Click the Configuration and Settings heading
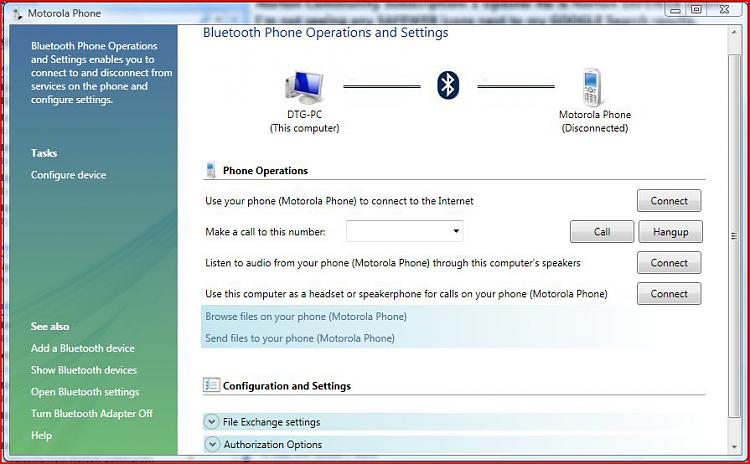The height and width of the screenshot is (464, 750). coord(287,386)
